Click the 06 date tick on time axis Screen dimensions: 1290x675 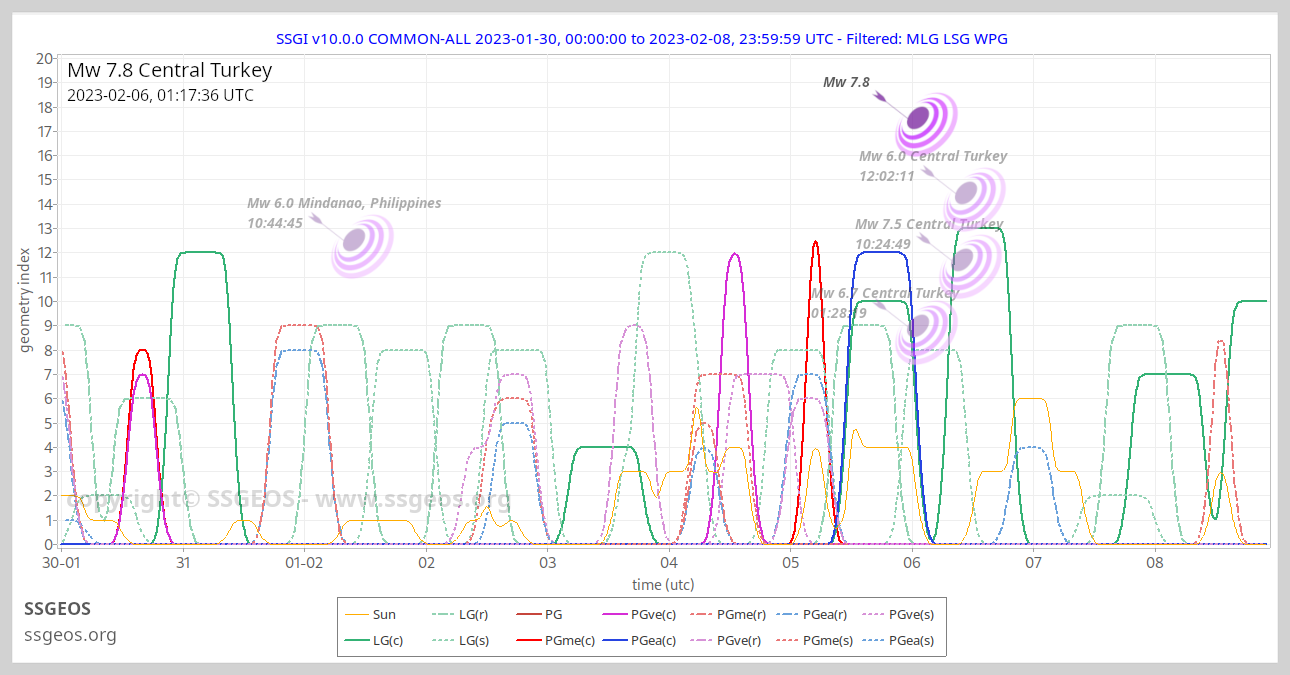pos(912,564)
